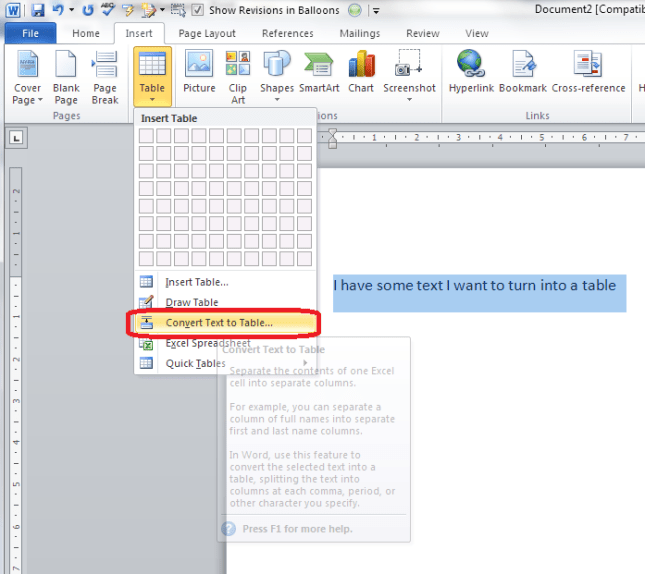
Task: Insert a Blank Page
Action: pos(66,76)
